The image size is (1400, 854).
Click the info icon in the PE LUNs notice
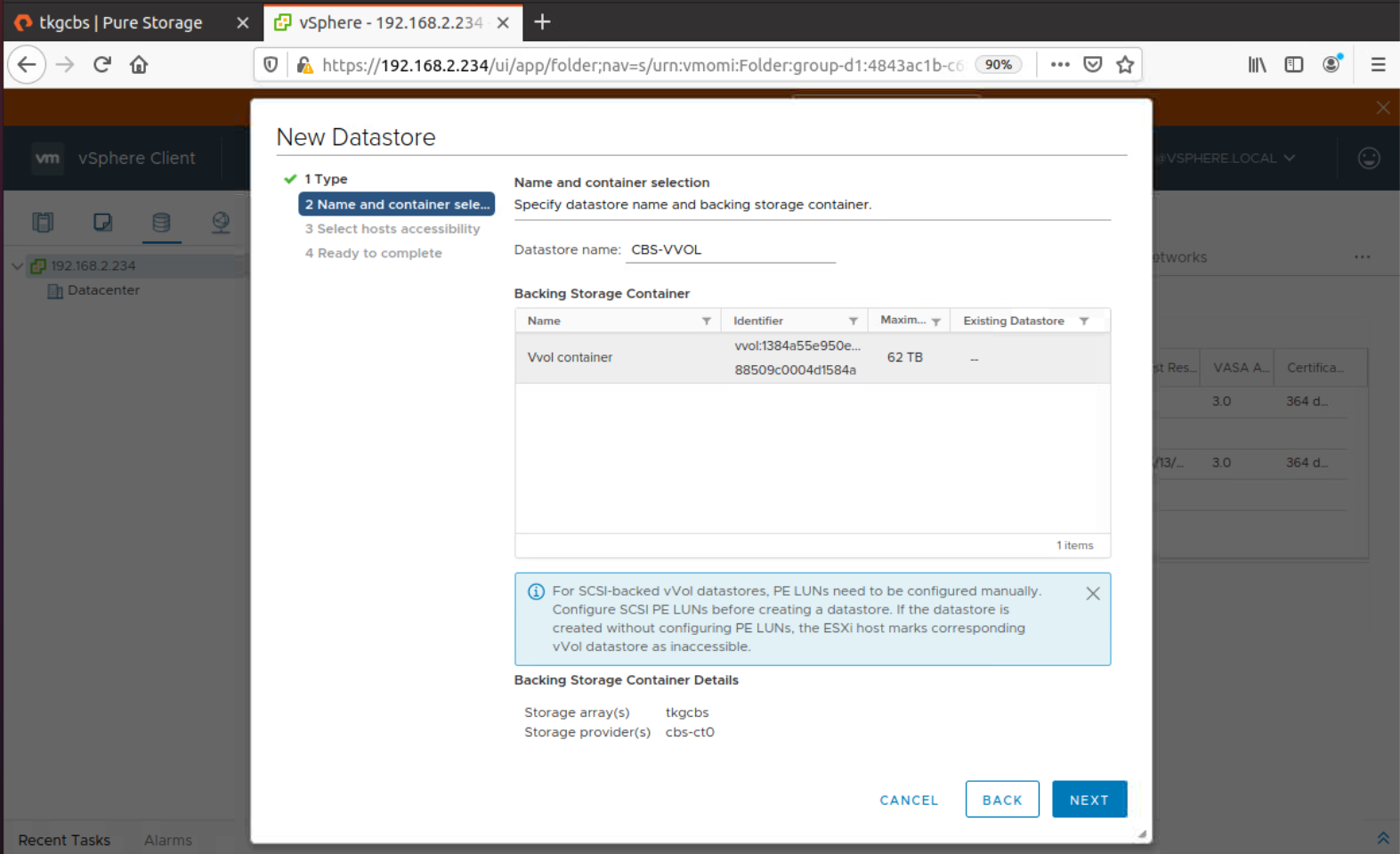(536, 591)
